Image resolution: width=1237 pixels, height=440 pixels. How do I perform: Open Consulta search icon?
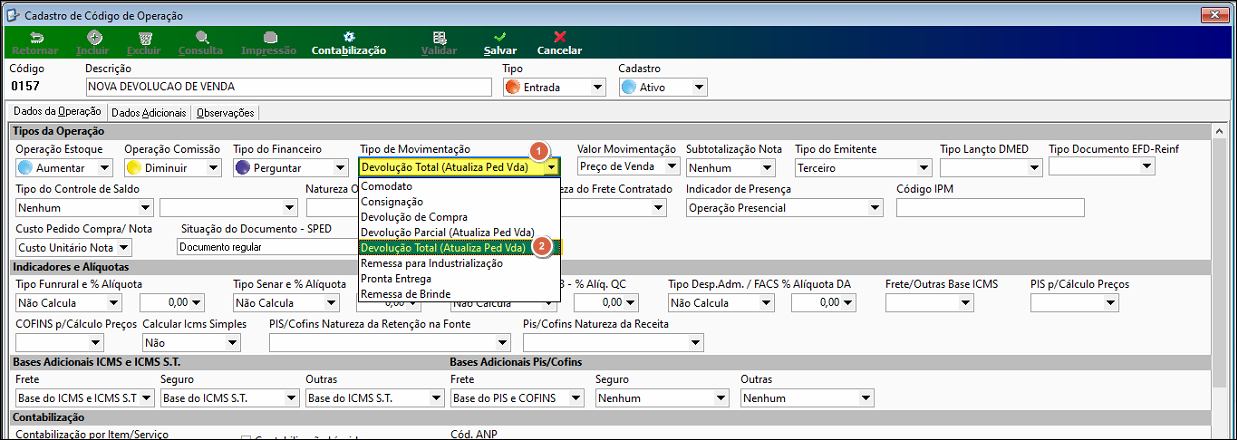(201, 37)
